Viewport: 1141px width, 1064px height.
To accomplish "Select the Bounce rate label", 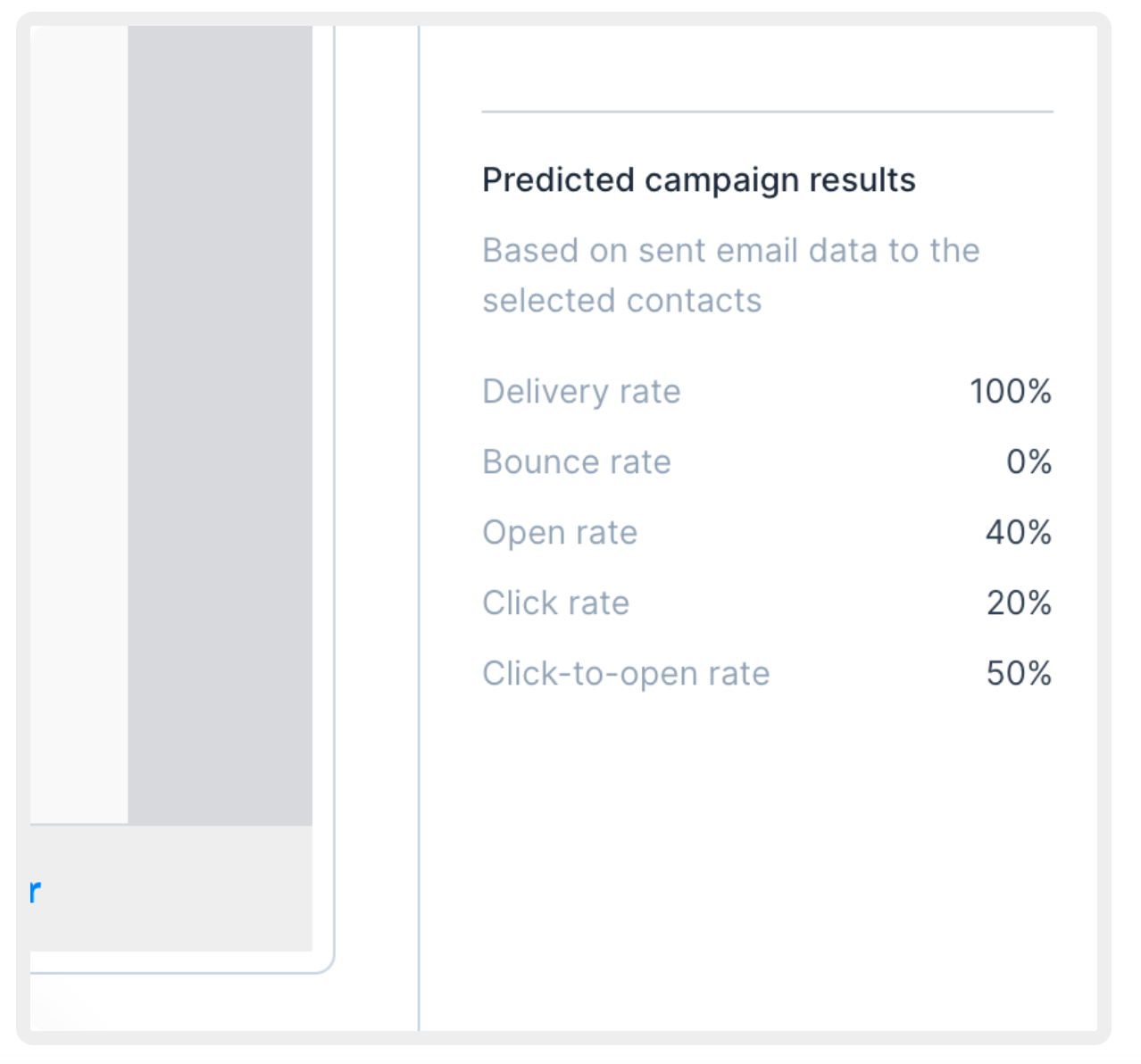I will point(576,461).
